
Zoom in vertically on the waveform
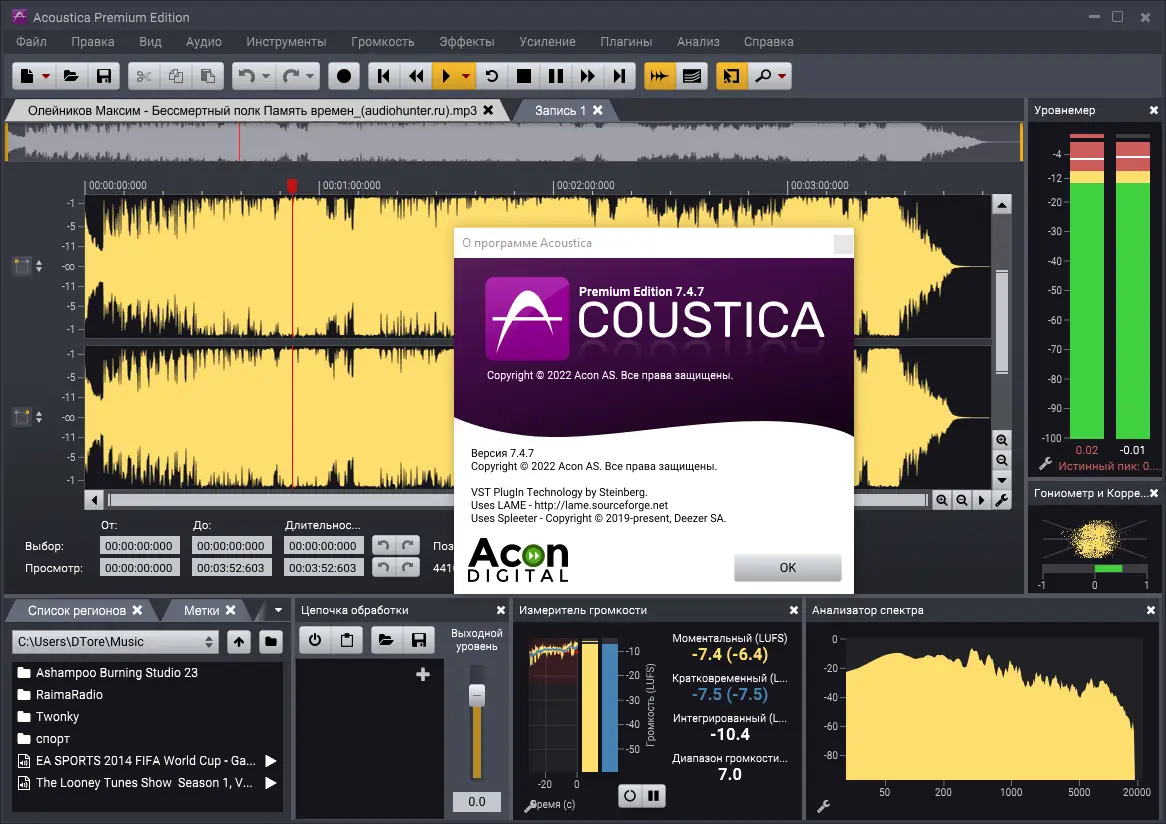pos(1002,440)
